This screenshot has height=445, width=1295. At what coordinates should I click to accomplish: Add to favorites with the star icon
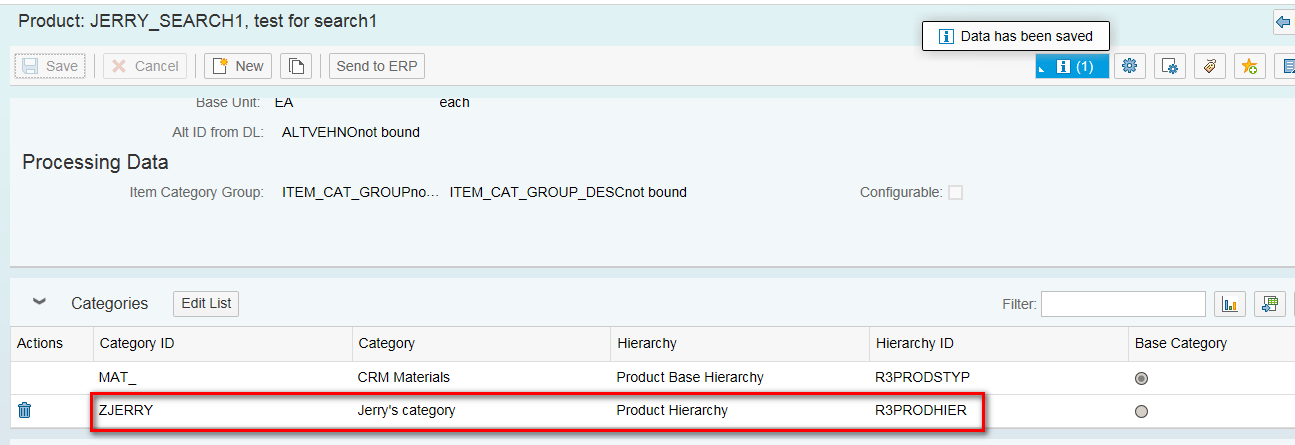coord(1250,66)
